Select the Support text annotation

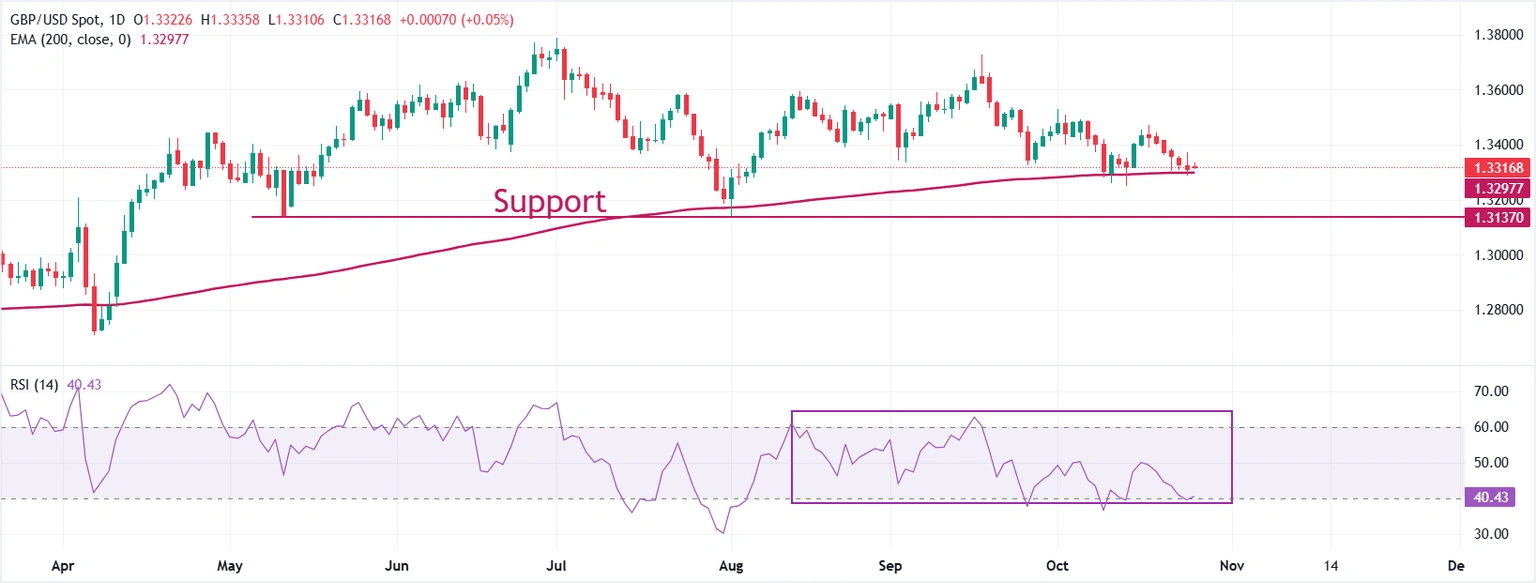tap(550, 202)
